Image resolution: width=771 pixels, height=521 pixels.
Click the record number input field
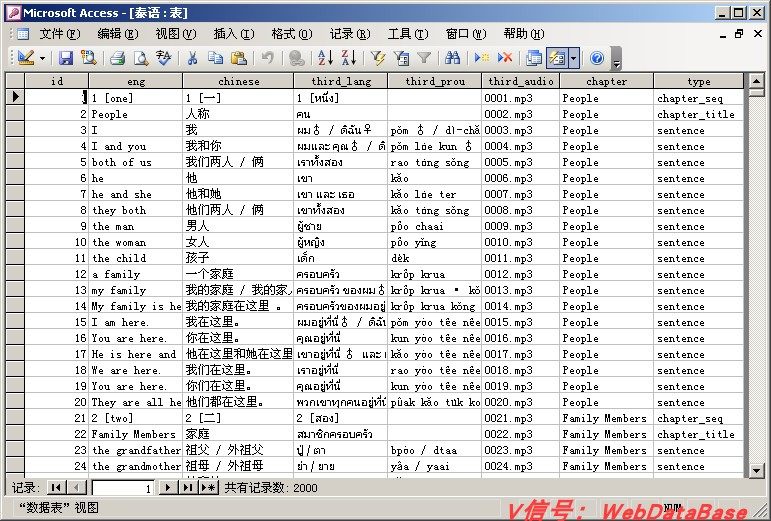(123, 488)
